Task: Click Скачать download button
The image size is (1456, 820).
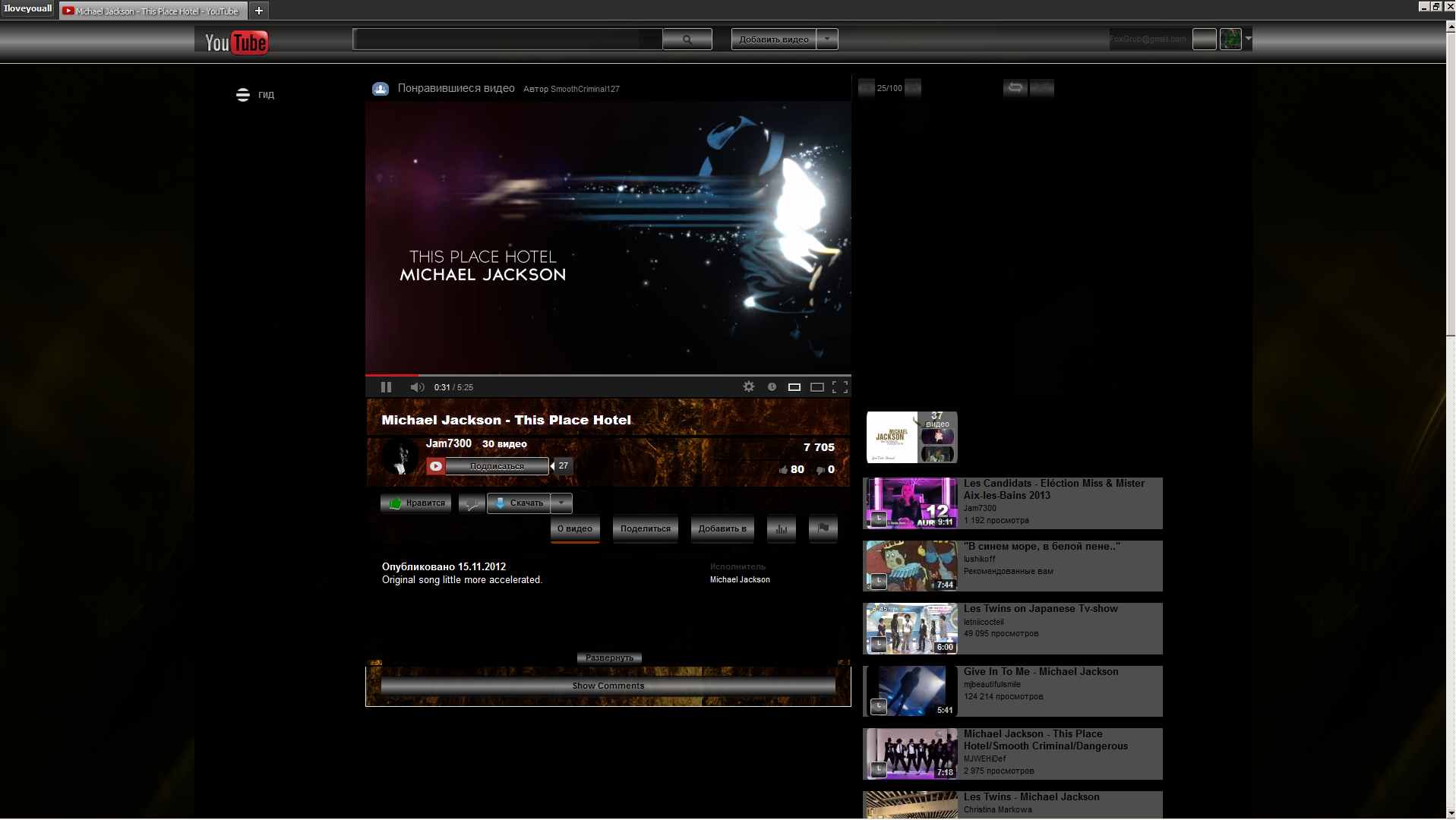Action: coord(520,503)
